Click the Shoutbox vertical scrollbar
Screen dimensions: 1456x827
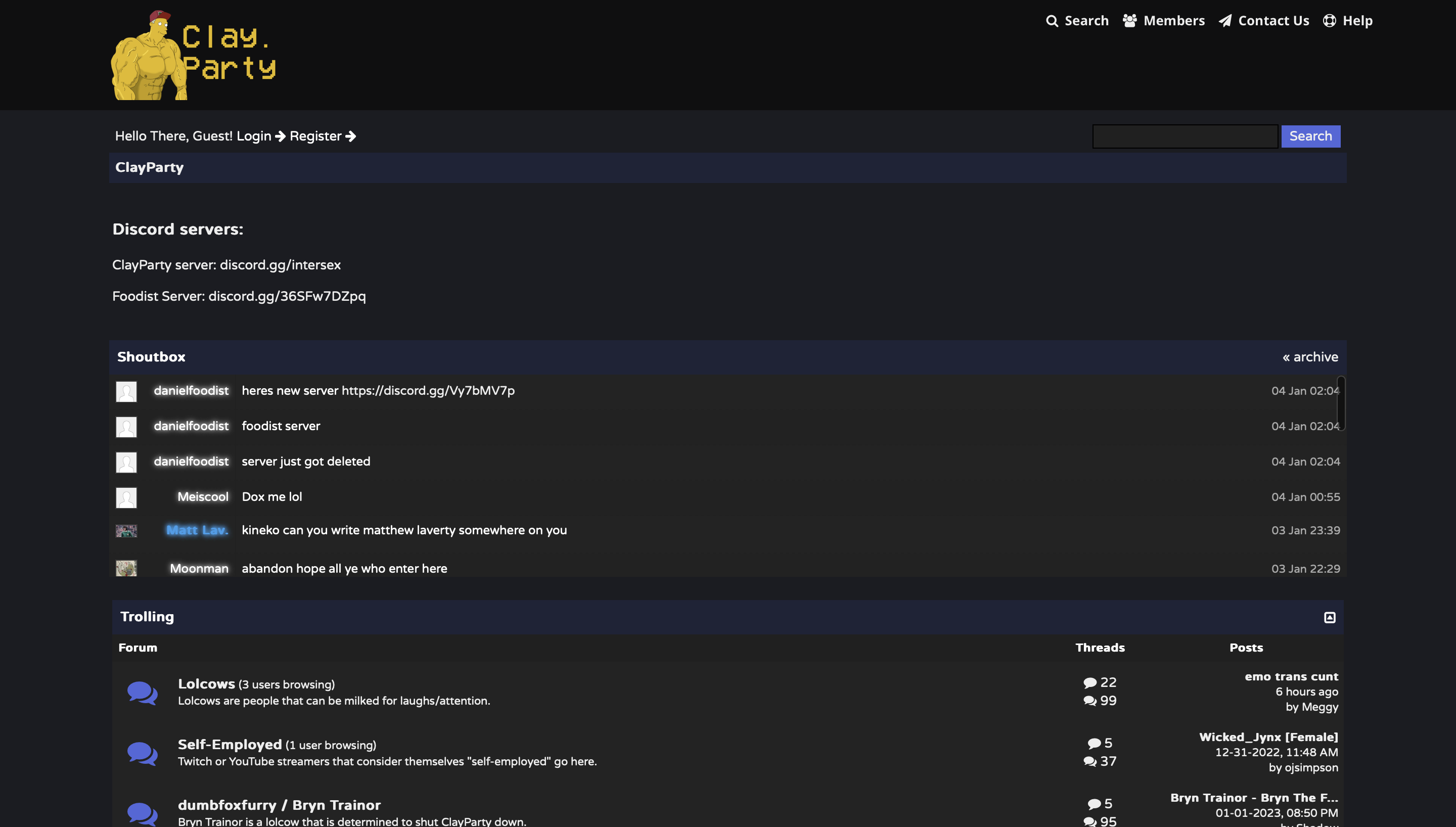tap(1340, 403)
